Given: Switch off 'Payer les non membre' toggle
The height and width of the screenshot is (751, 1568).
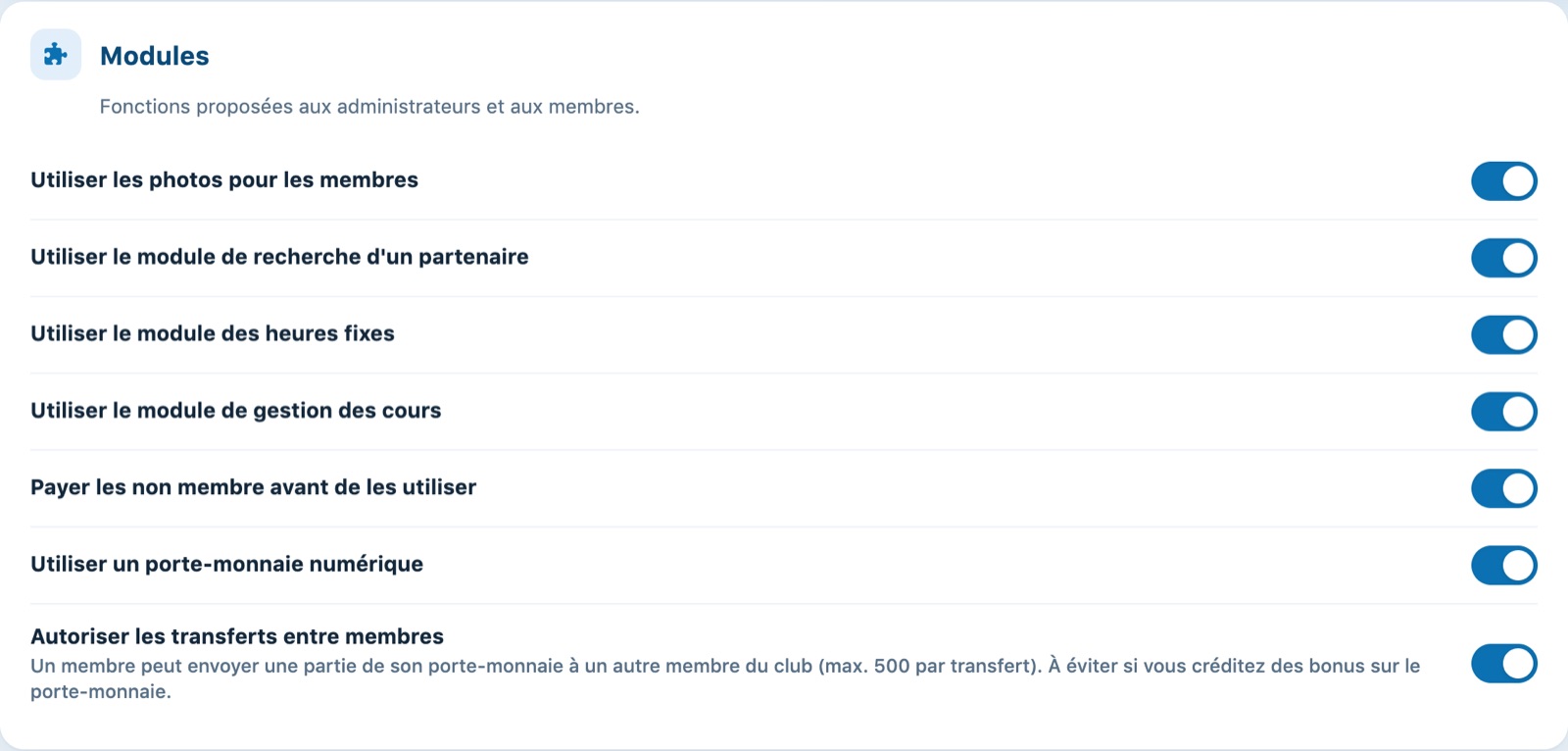Looking at the screenshot, I should [1504, 488].
